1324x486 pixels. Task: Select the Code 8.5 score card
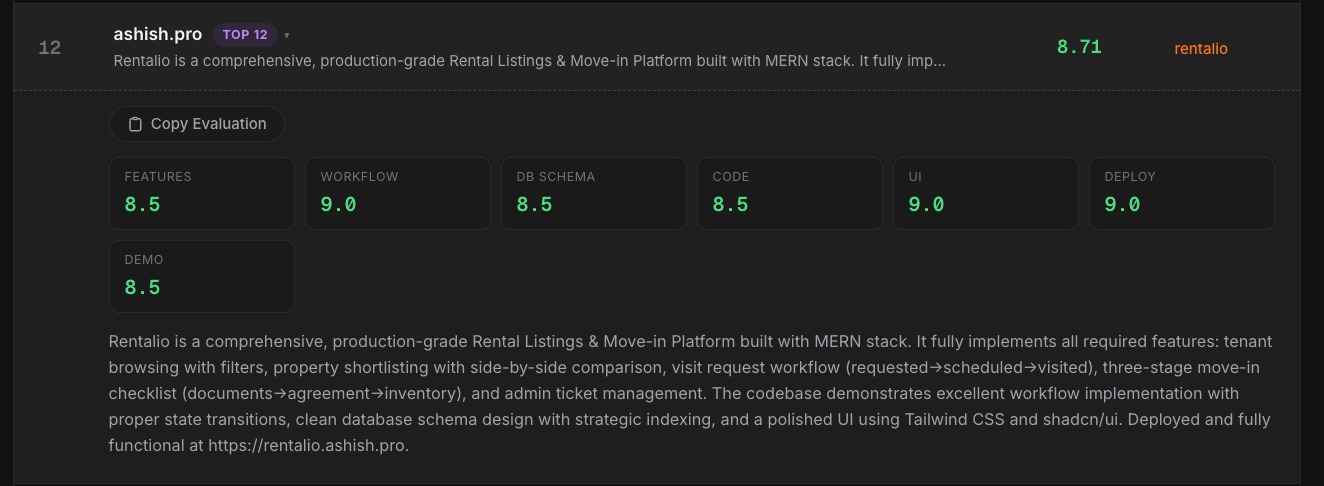pos(789,193)
